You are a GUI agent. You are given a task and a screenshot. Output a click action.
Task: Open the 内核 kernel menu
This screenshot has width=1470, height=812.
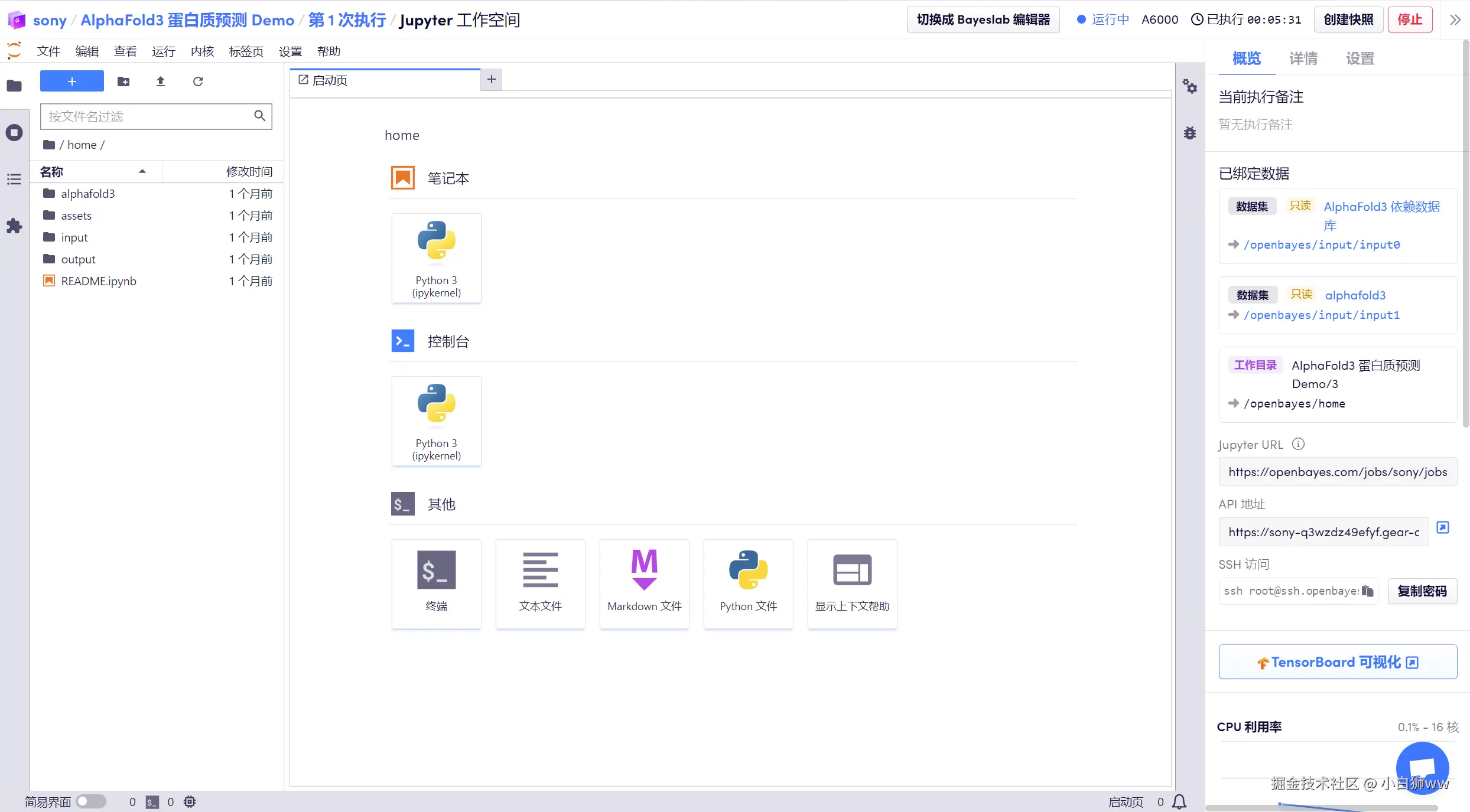click(x=201, y=51)
